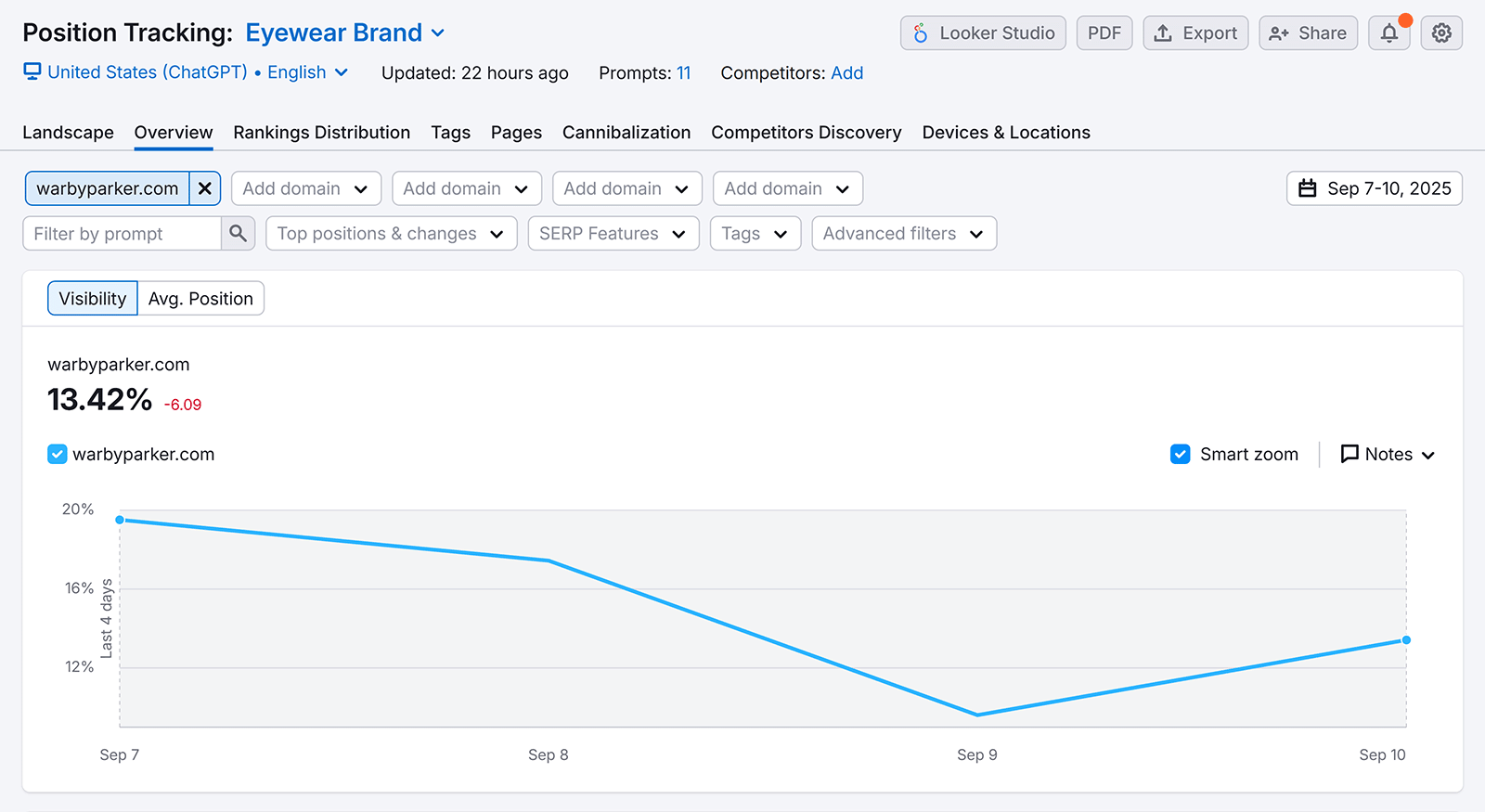The image size is (1485, 812).
Task: Toggle Smart zoom checkbox
Action: (1181, 455)
